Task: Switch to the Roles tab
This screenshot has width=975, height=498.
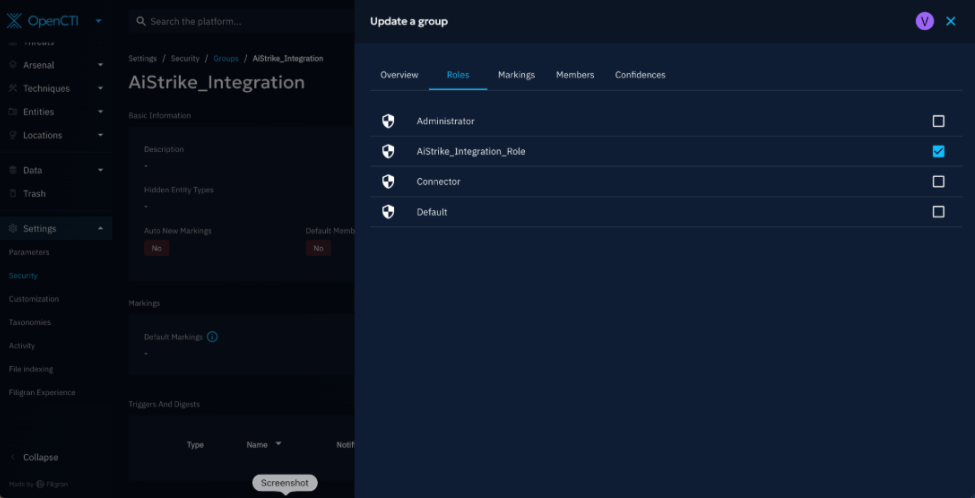Action: [x=458, y=75]
